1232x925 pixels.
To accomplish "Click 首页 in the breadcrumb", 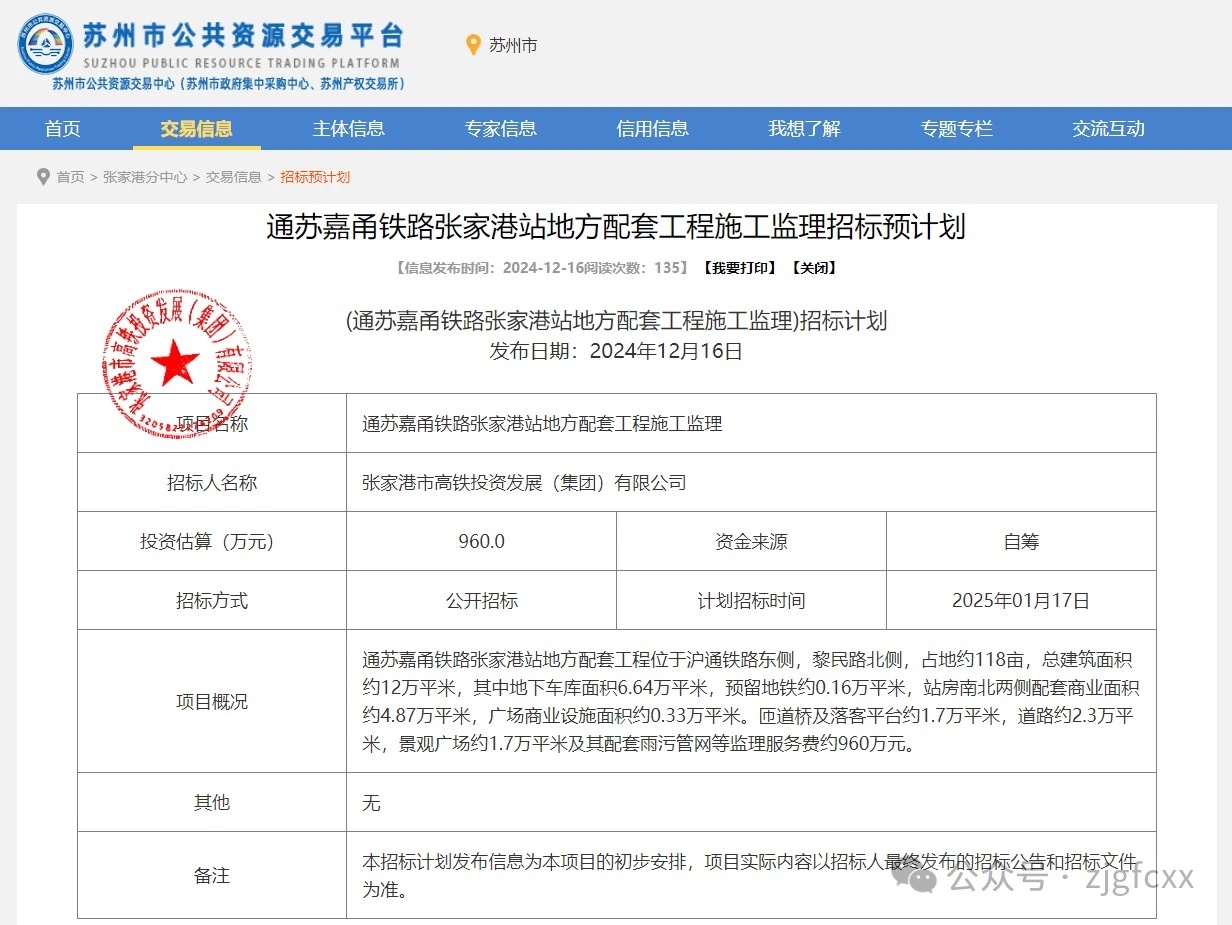I will [70, 177].
